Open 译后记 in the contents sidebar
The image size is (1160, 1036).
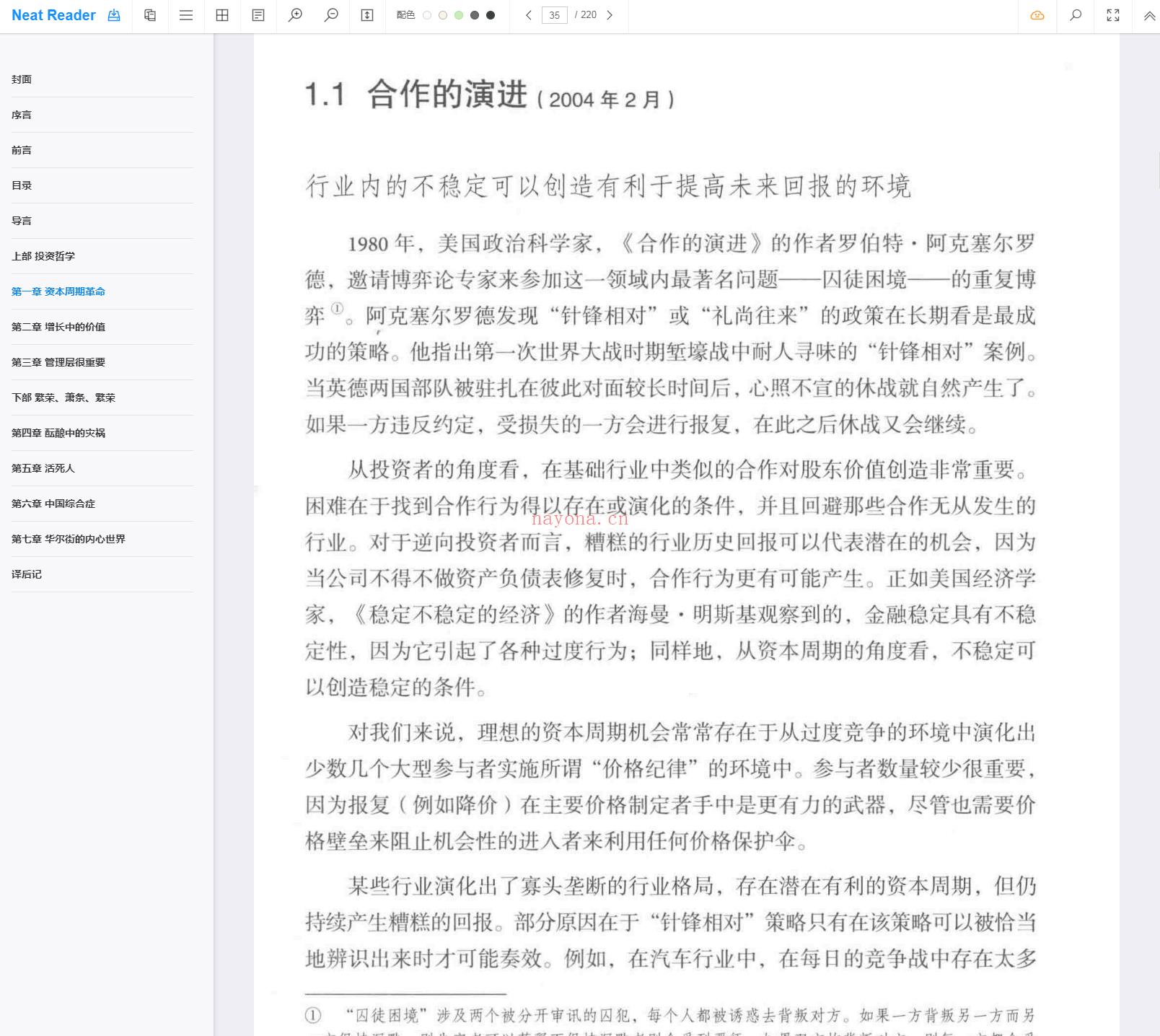click(x=102, y=574)
